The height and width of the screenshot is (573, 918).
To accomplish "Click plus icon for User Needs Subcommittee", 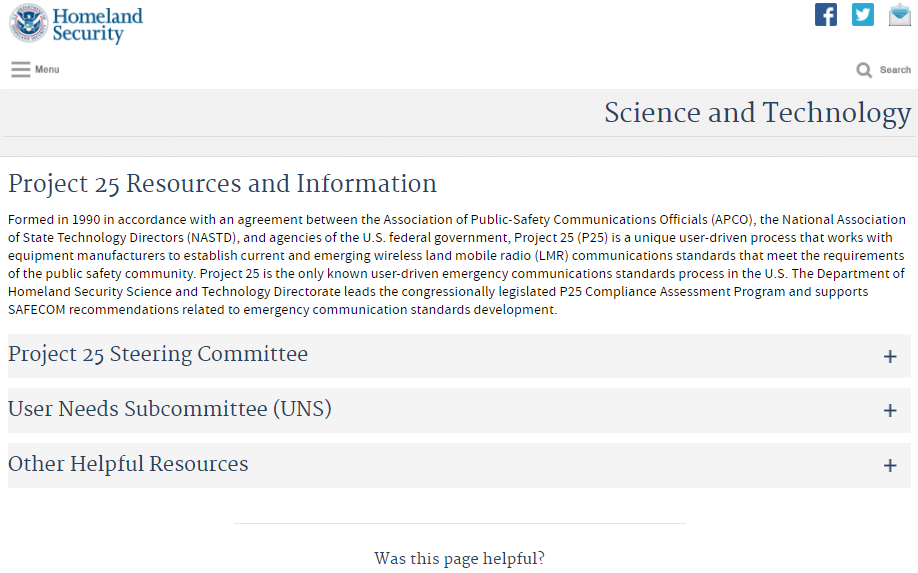I will (890, 410).
